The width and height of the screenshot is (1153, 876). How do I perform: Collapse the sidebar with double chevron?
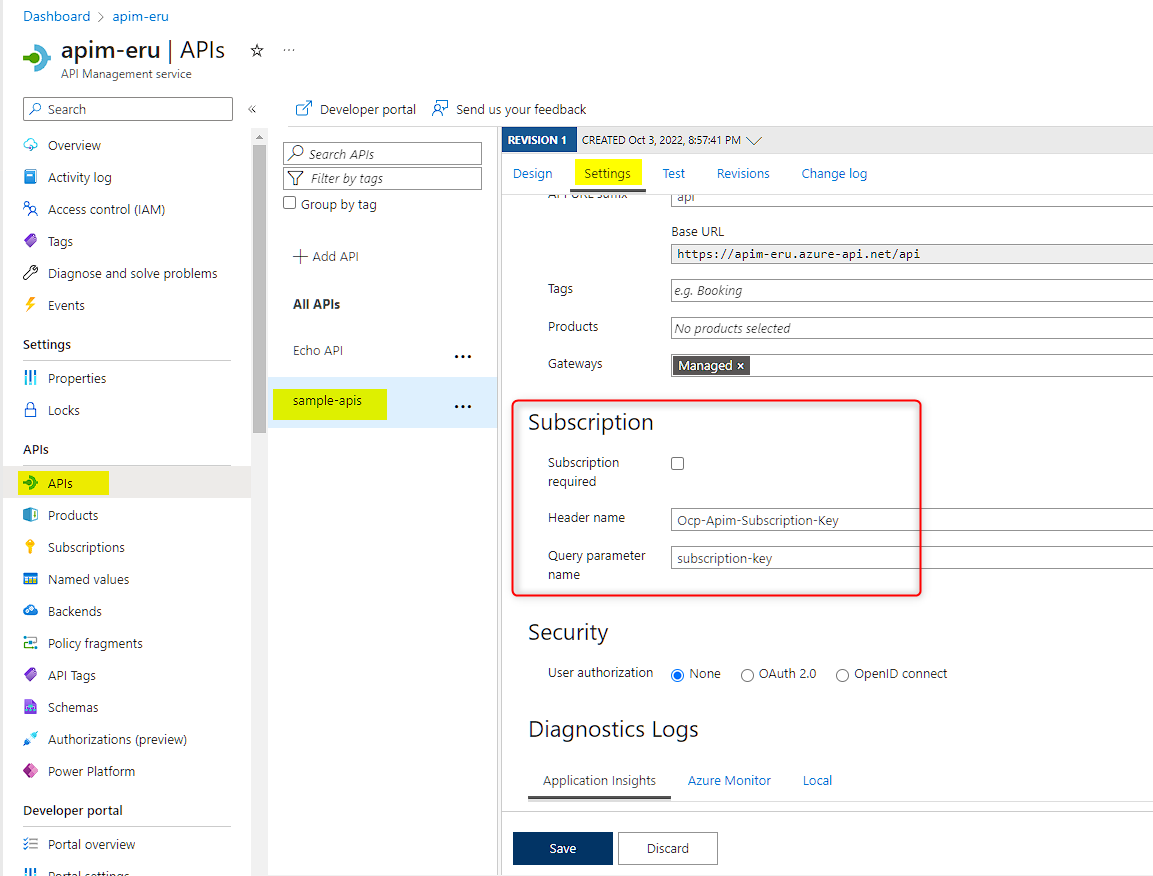coord(252,109)
